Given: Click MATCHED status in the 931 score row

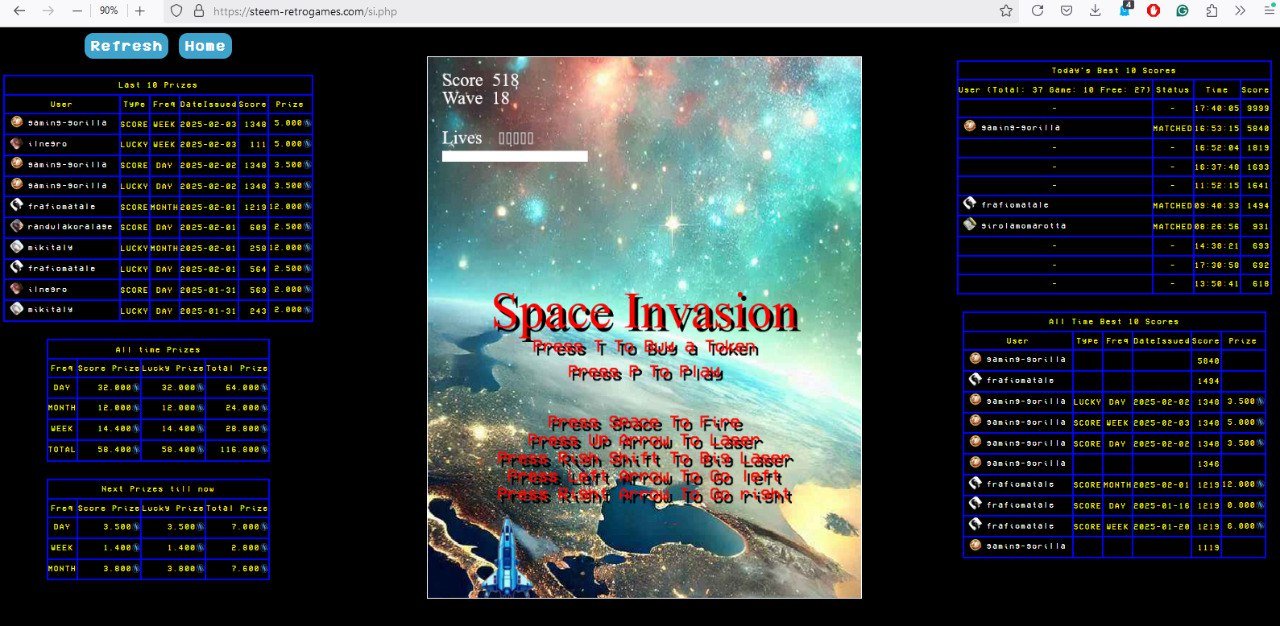Looking at the screenshot, I should [1172, 226].
